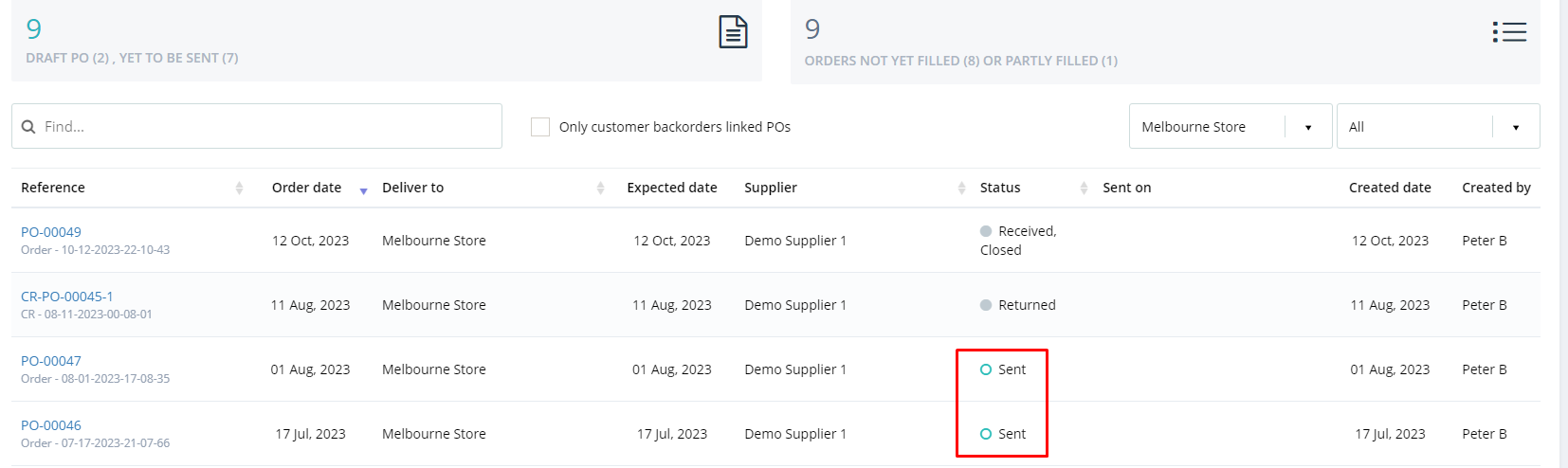This screenshot has height=468, width=1568.
Task: Enable Only customer backorders linked POs
Action: tap(540, 127)
